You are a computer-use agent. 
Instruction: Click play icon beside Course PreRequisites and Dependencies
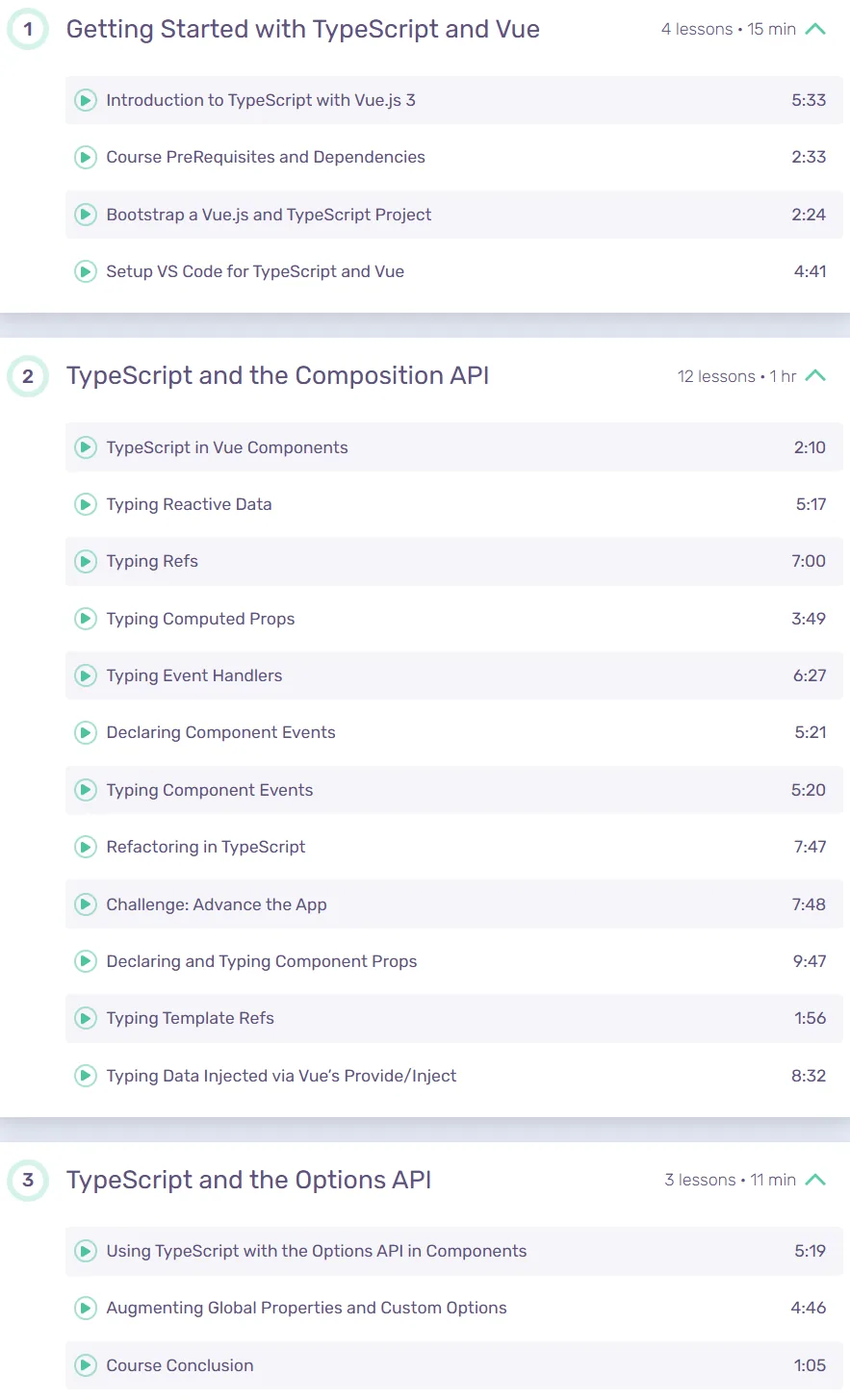(x=86, y=157)
